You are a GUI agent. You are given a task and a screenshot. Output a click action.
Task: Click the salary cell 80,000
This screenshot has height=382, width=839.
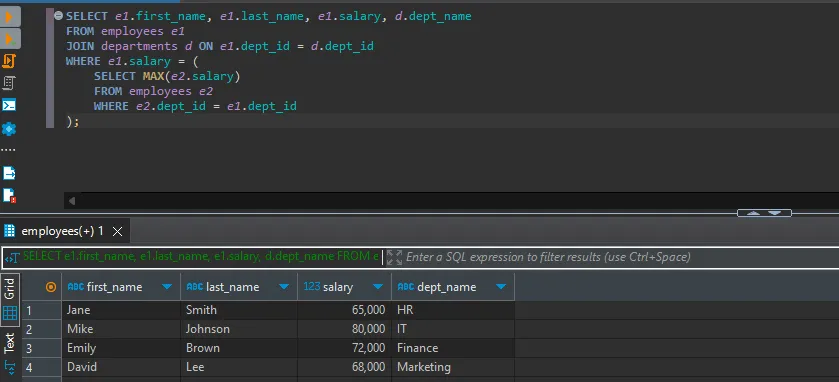coord(345,329)
